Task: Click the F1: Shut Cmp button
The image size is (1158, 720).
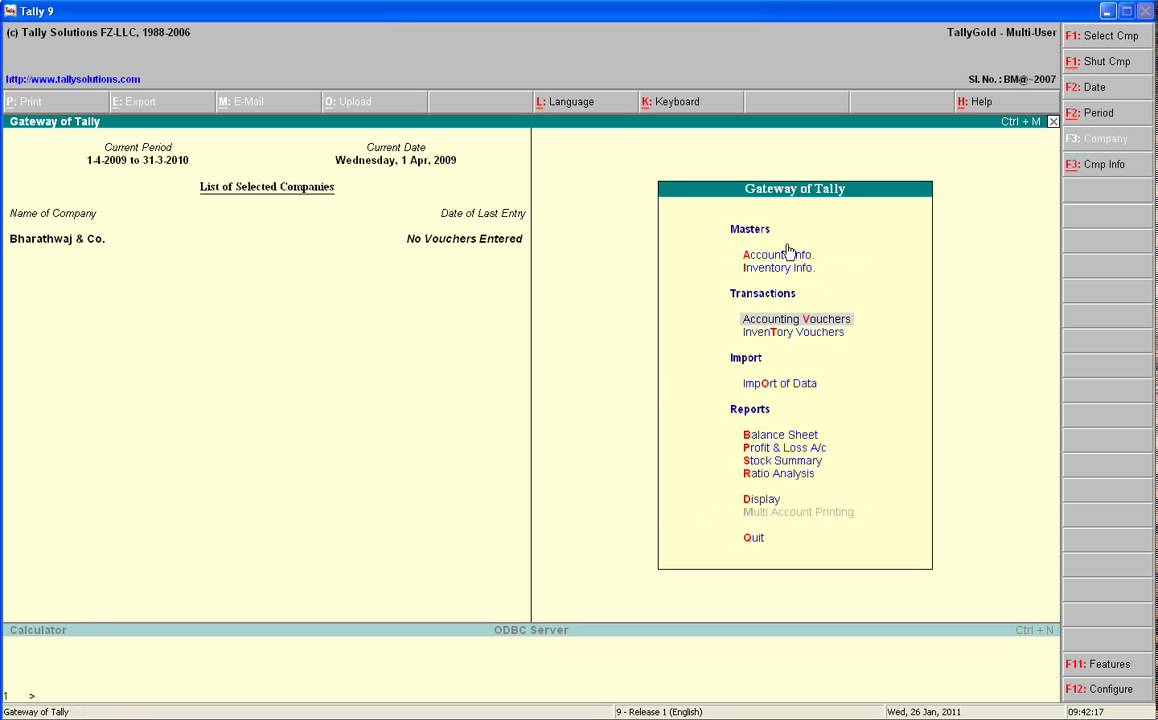Action: coord(1106,61)
